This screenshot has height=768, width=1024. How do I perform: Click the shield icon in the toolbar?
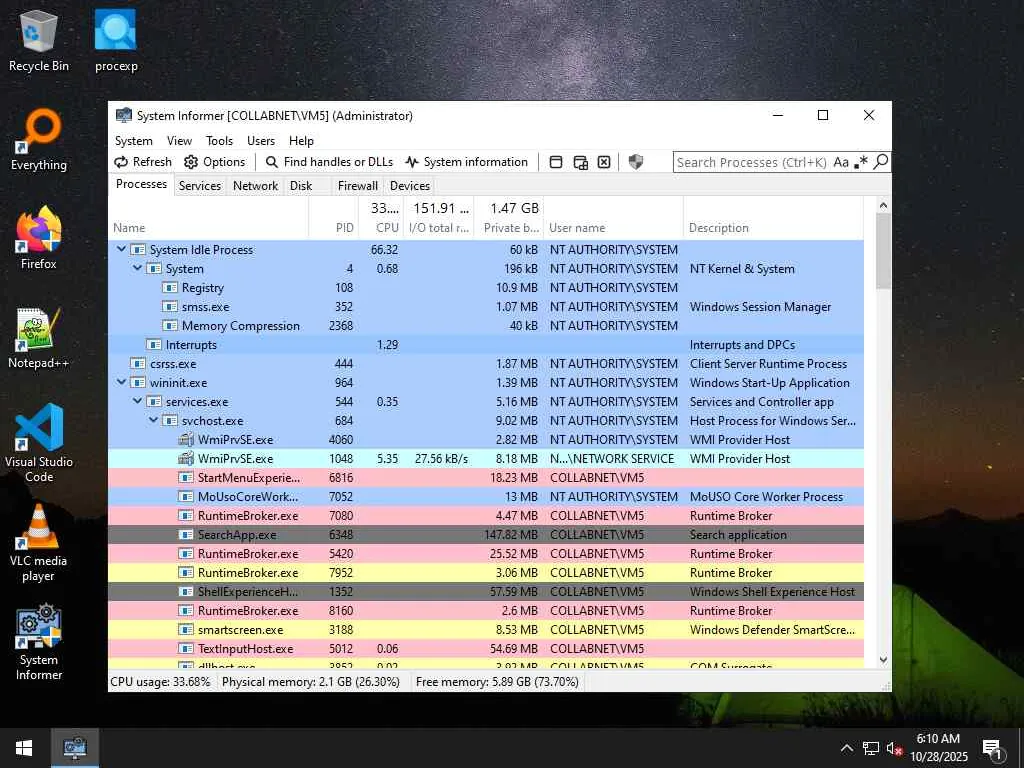click(x=635, y=162)
